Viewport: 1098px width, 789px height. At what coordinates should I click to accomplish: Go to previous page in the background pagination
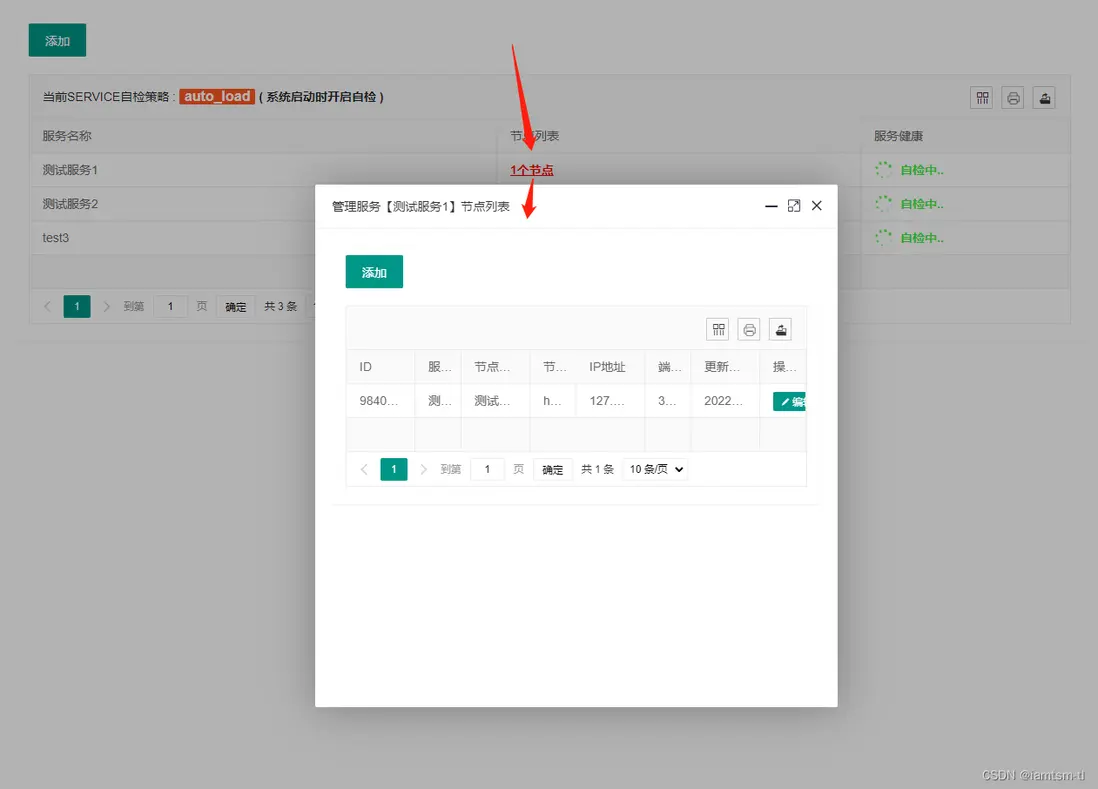pos(47,306)
